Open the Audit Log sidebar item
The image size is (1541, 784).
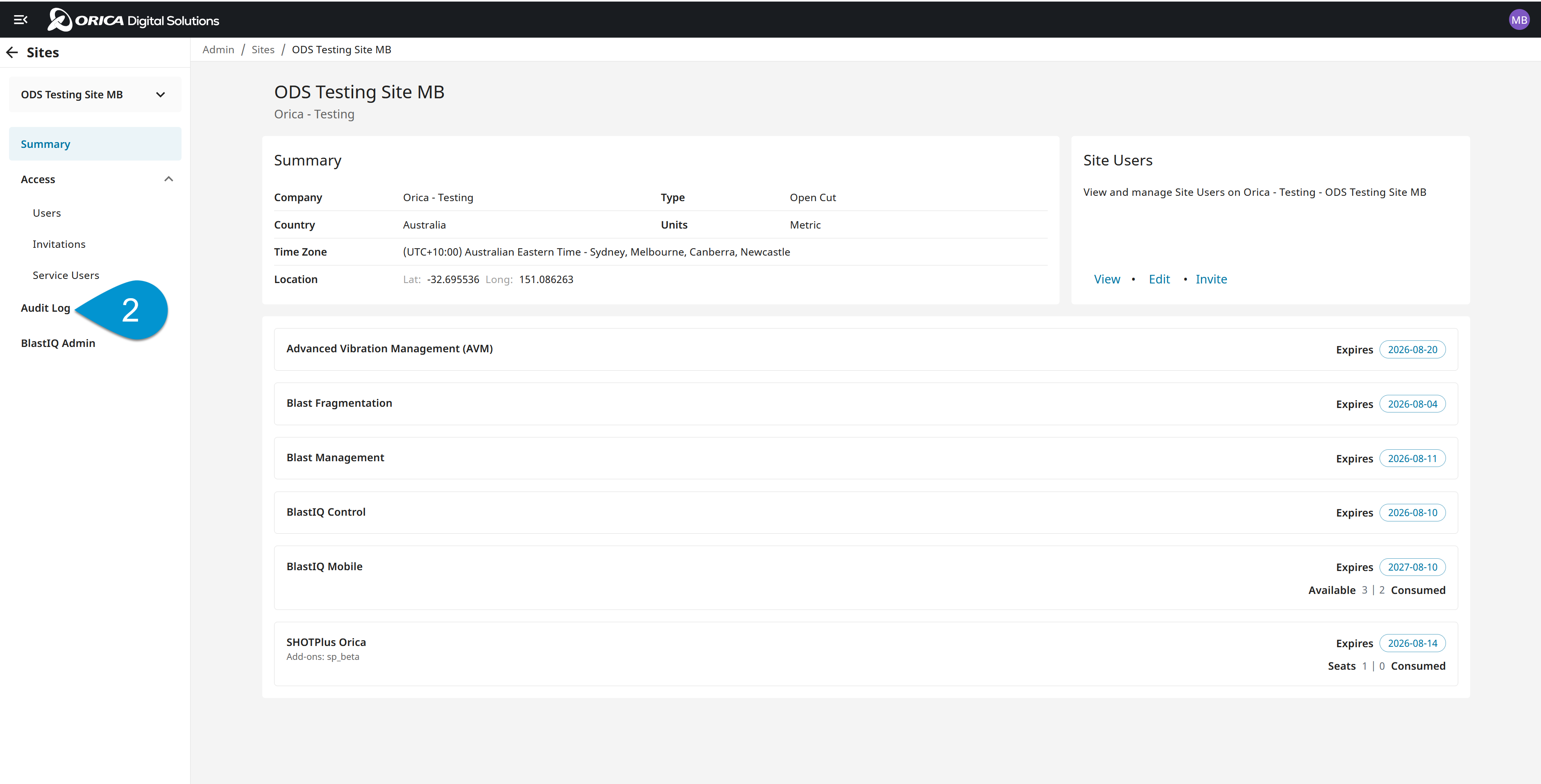tap(45, 308)
